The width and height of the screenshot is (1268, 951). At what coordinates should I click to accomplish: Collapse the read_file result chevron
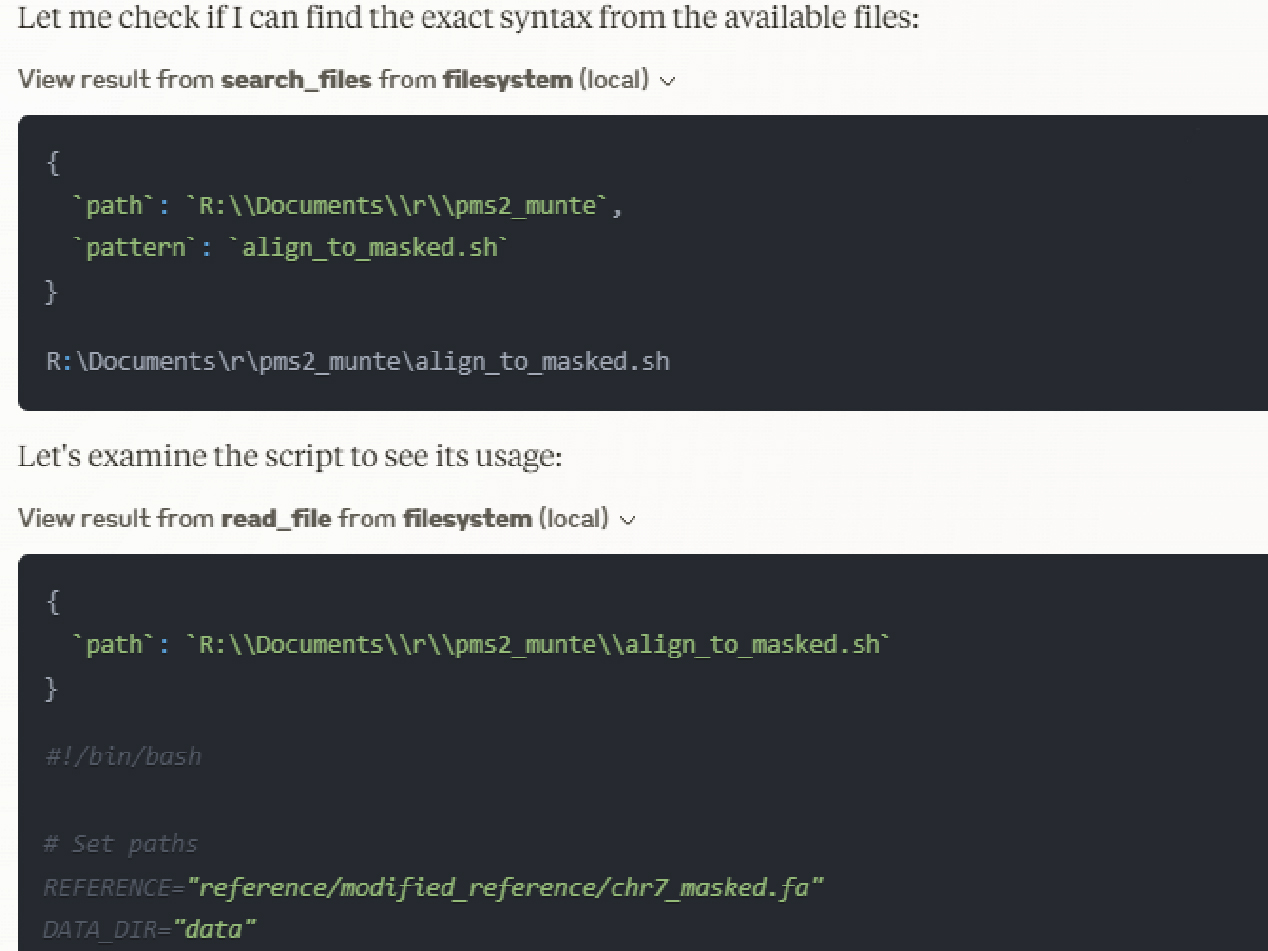tap(628, 519)
